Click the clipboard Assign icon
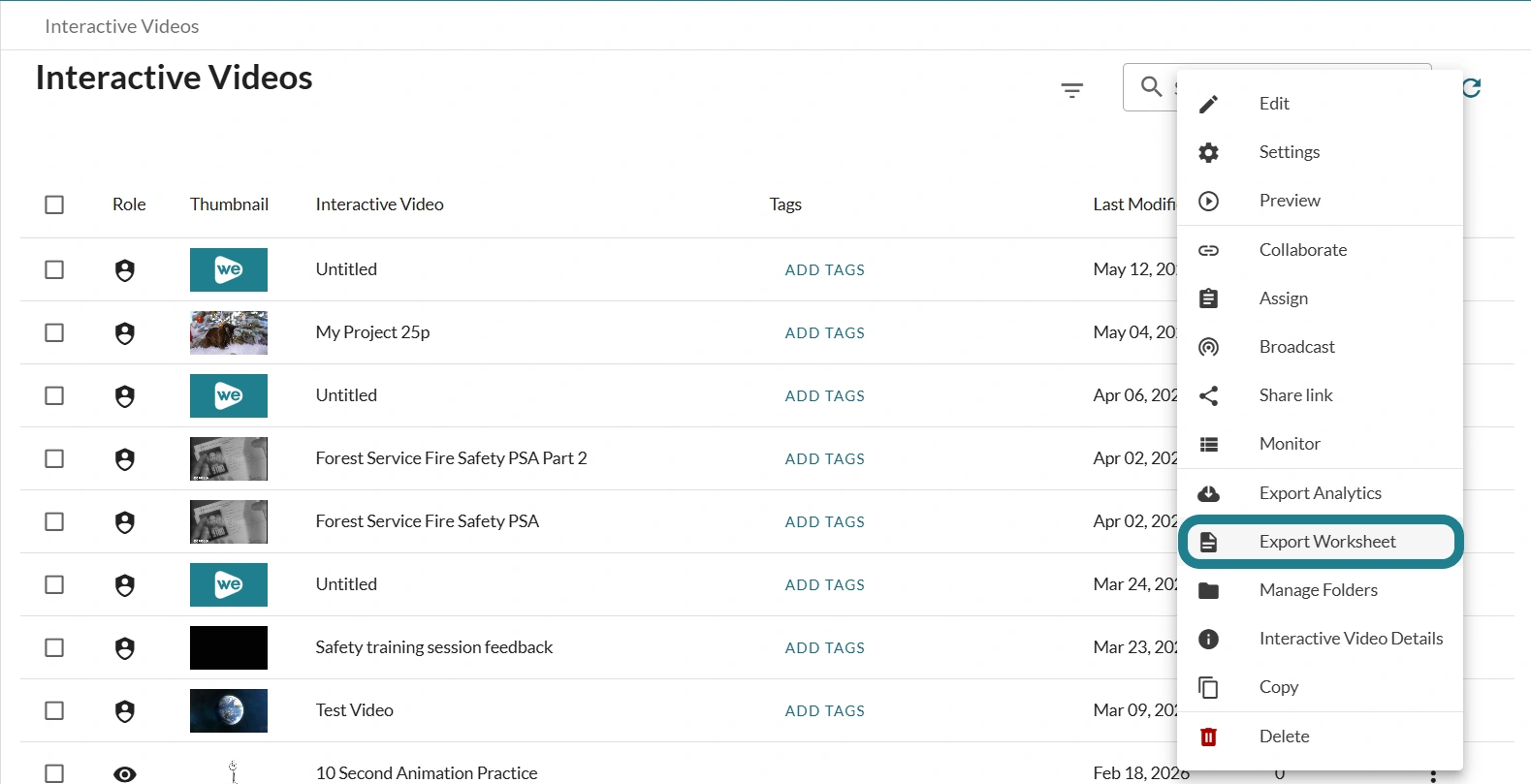Viewport: 1531px width, 784px height. (x=1208, y=298)
